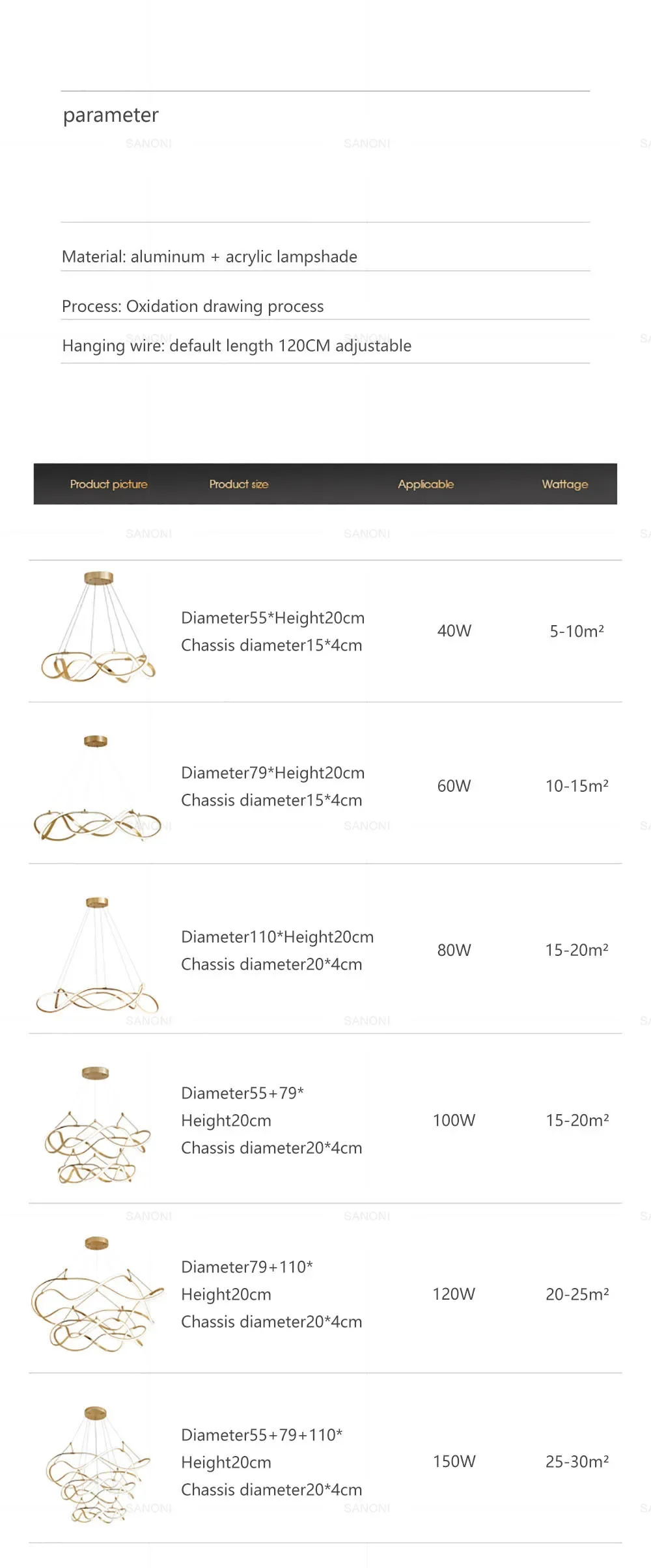This screenshot has height=1568, width=651.
Task: Open the Diameter110 chandelier thumbnail
Action: coord(97,955)
